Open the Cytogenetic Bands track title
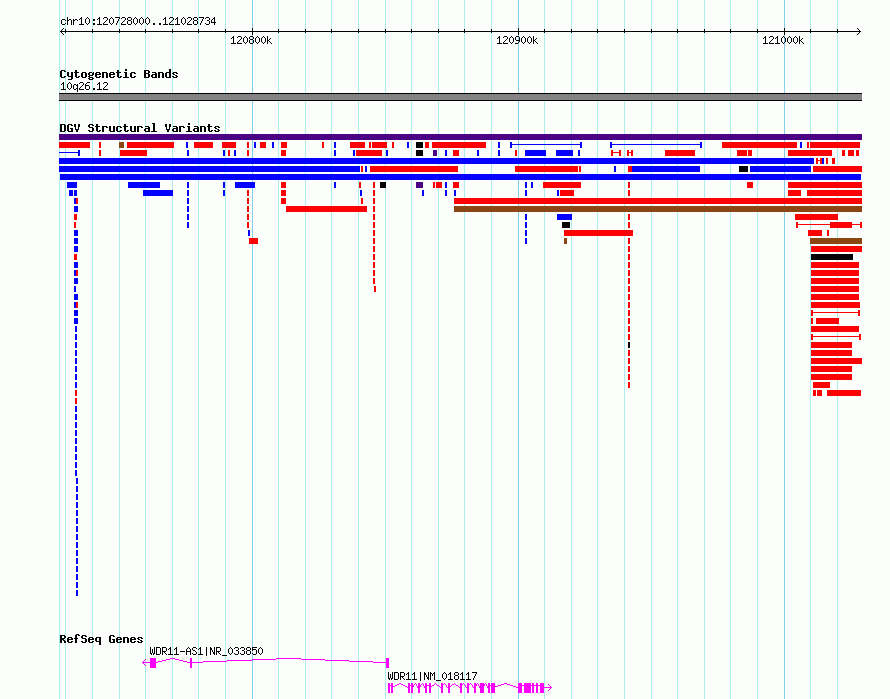The height and width of the screenshot is (699, 890). tap(119, 74)
